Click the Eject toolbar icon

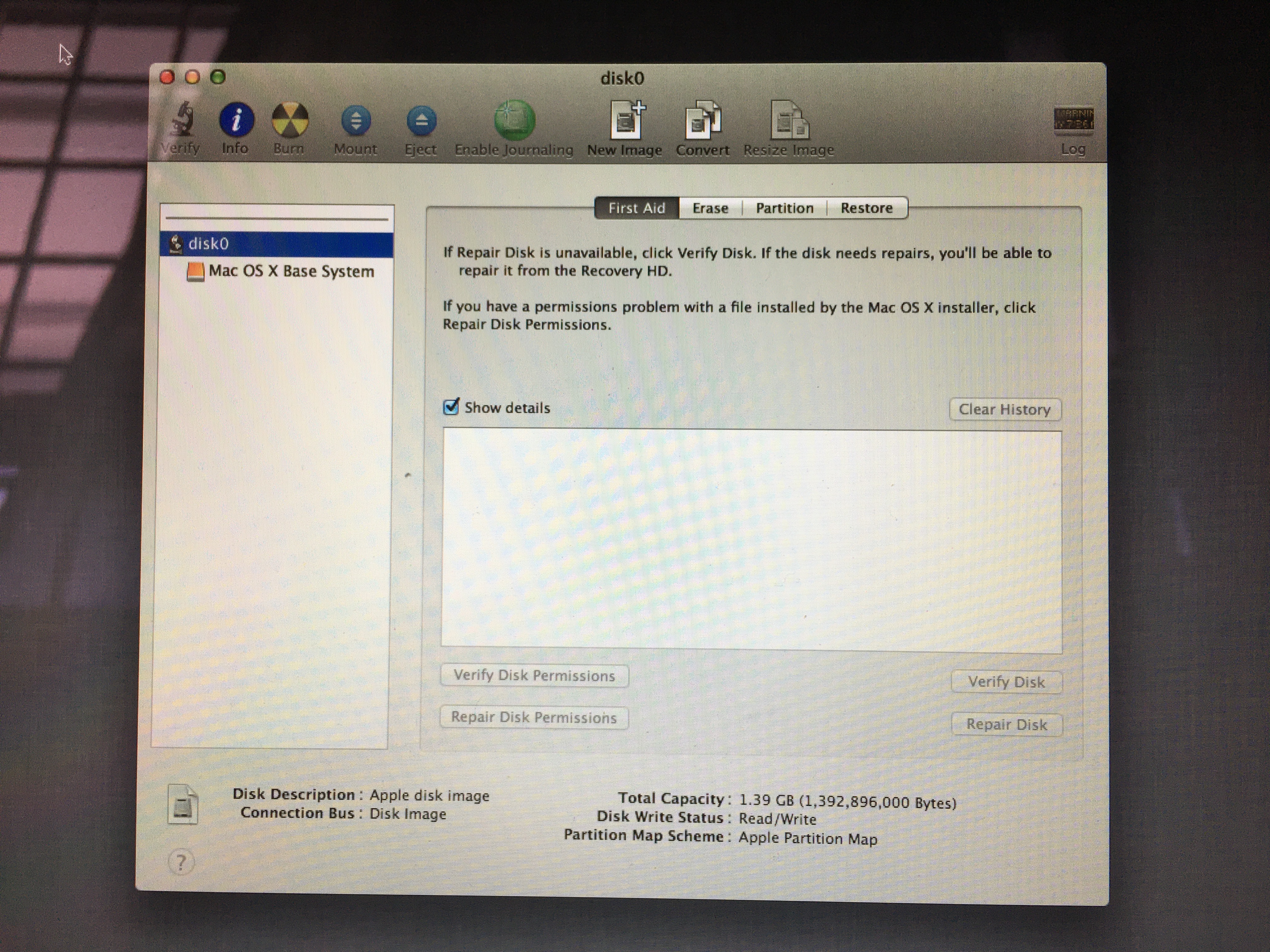click(x=421, y=121)
